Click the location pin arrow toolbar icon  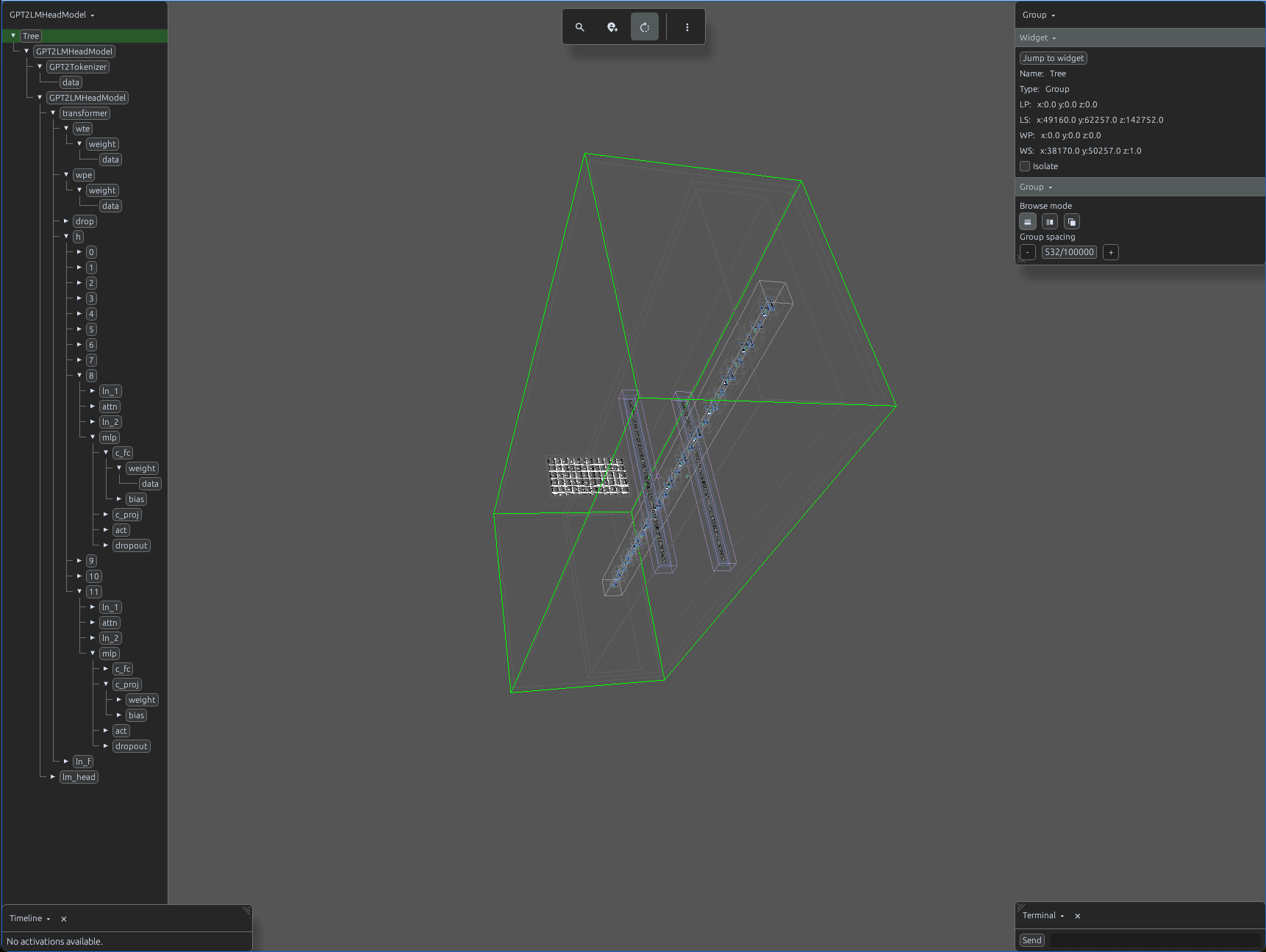click(x=612, y=27)
